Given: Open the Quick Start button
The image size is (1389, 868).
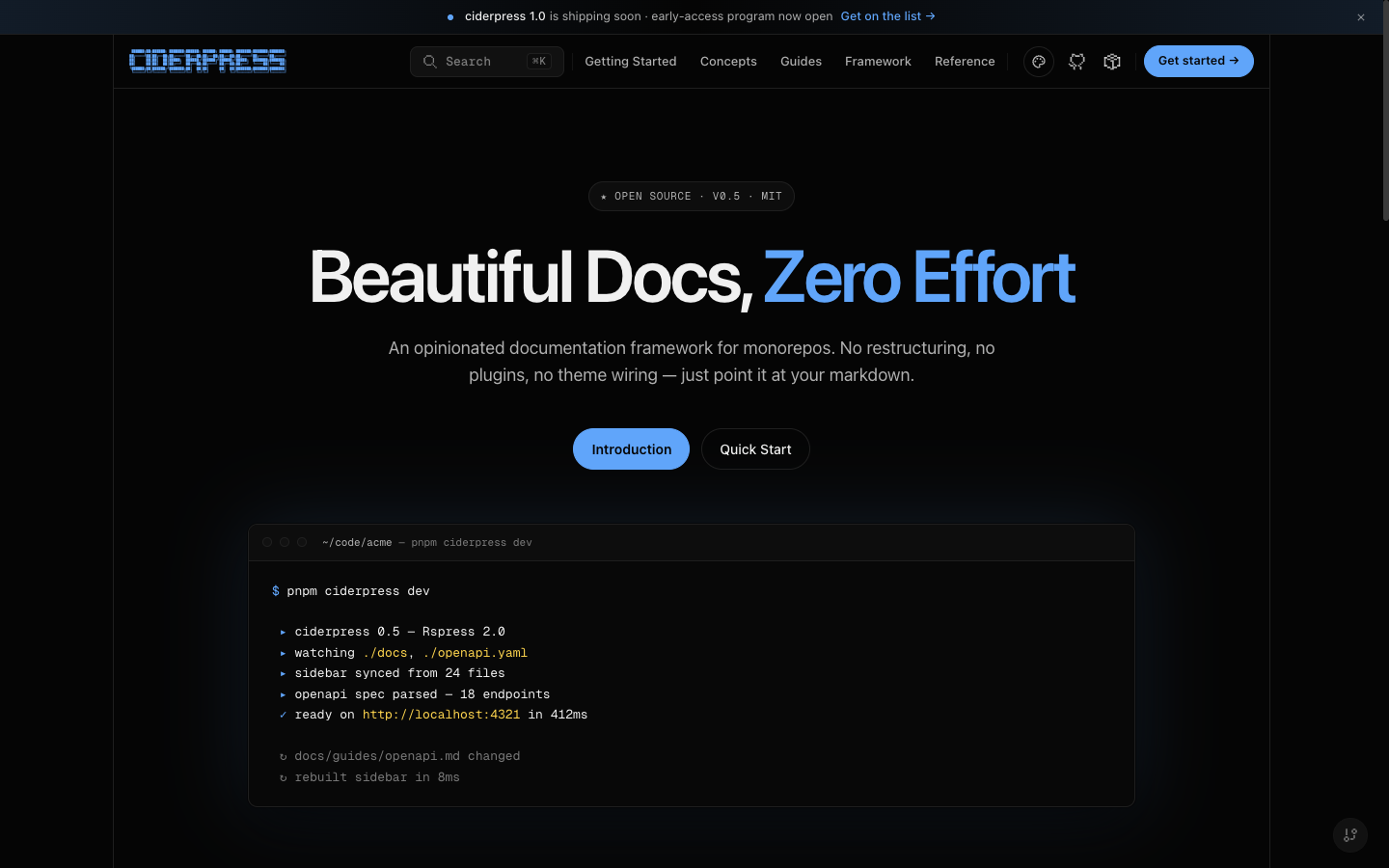Looking at the screenshot, I should (x=755, y=449).
